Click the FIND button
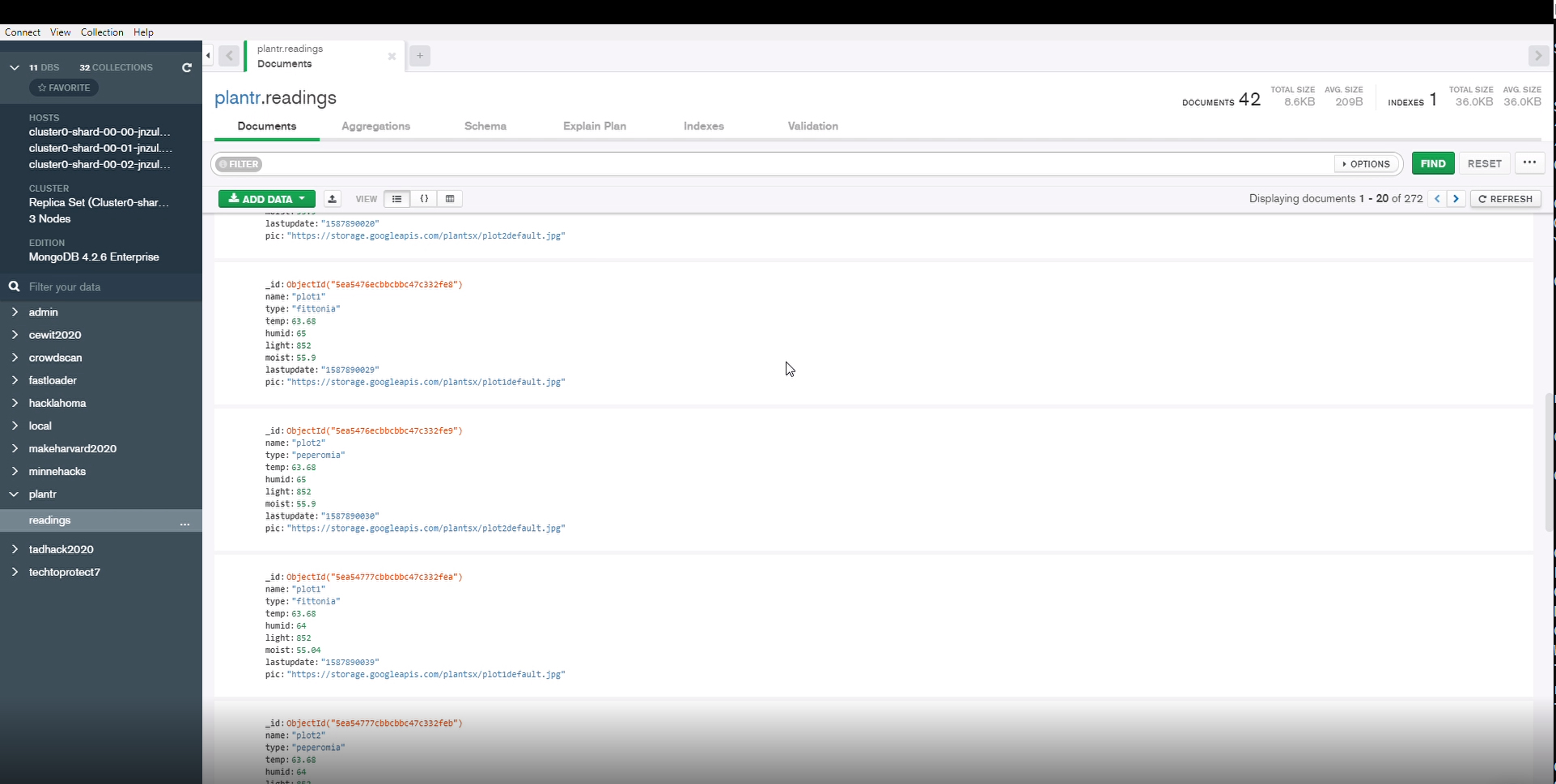The width and height of the screenshot is (1556, 784). point(1433,163)
